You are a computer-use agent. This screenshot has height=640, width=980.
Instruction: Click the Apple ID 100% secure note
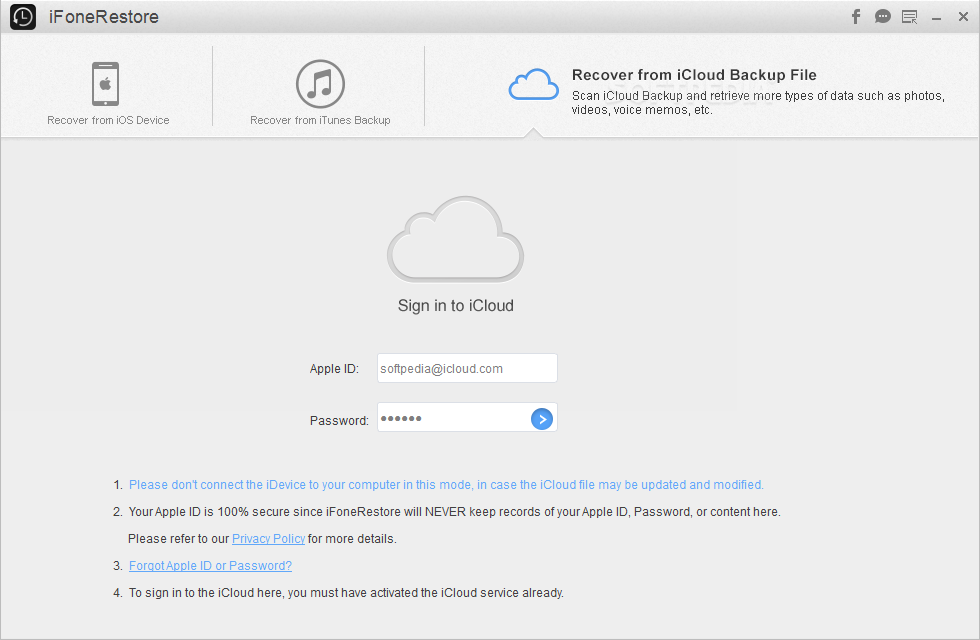click(x=454, y=512)
